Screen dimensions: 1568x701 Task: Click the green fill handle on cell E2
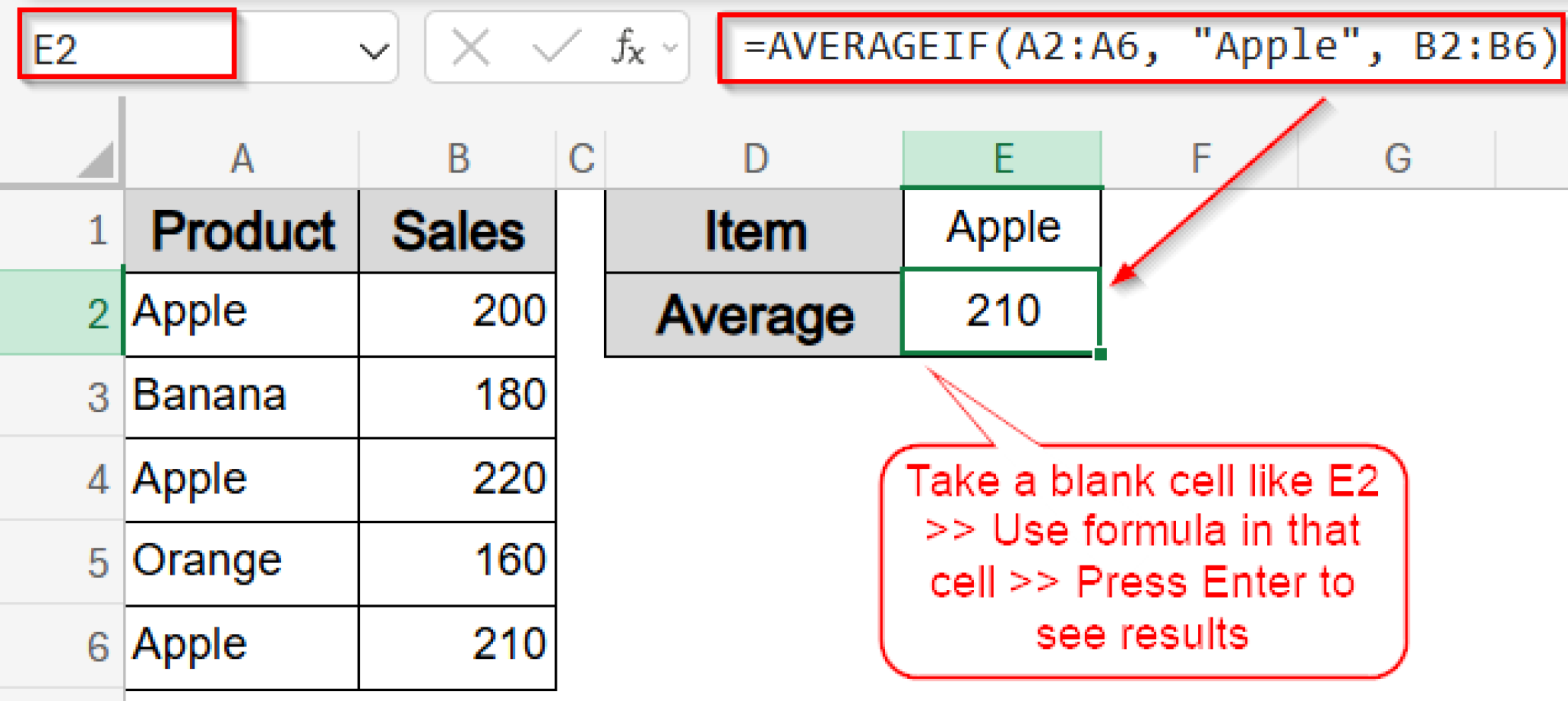tap(1100, 352)
